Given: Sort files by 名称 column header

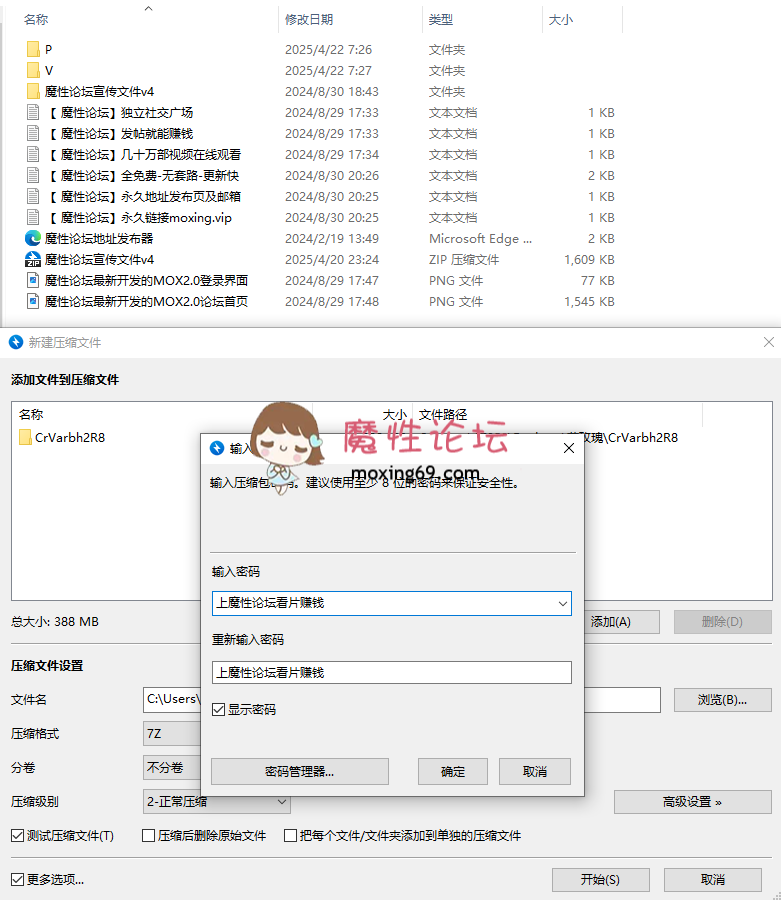Looking at the screenshot, I should [36, 20].
